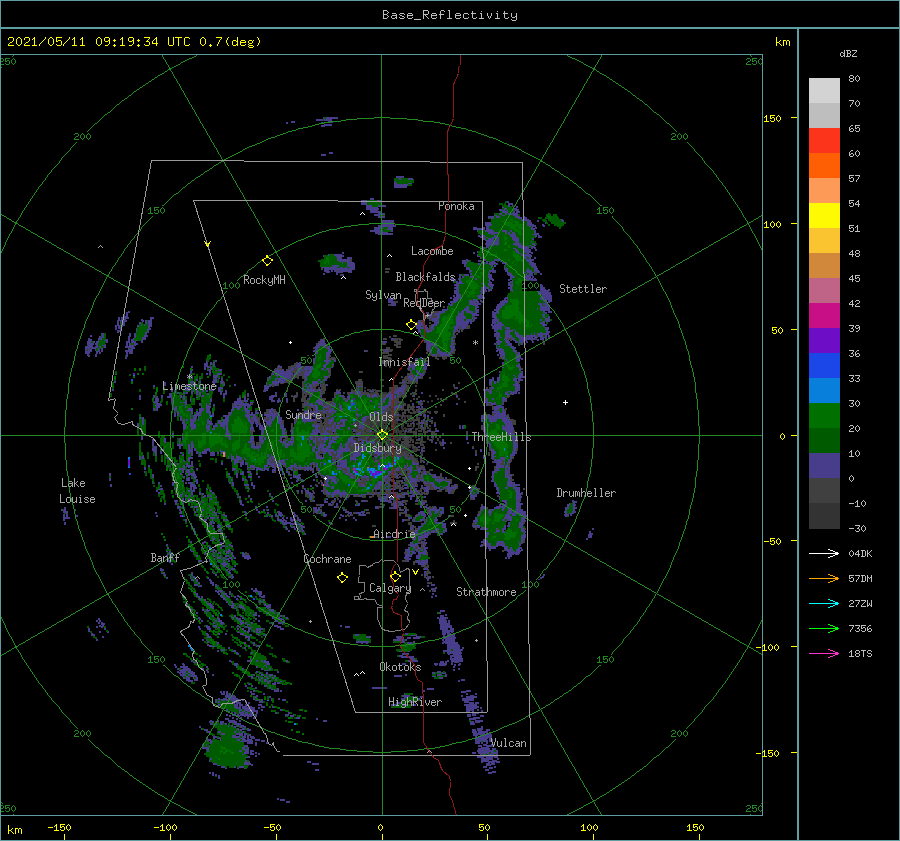Viewport: 900px width, 841px height.
Task: Select the yellow diamond marker above the Calgary label
Action: pyautogui.click(x=395, y=576)
